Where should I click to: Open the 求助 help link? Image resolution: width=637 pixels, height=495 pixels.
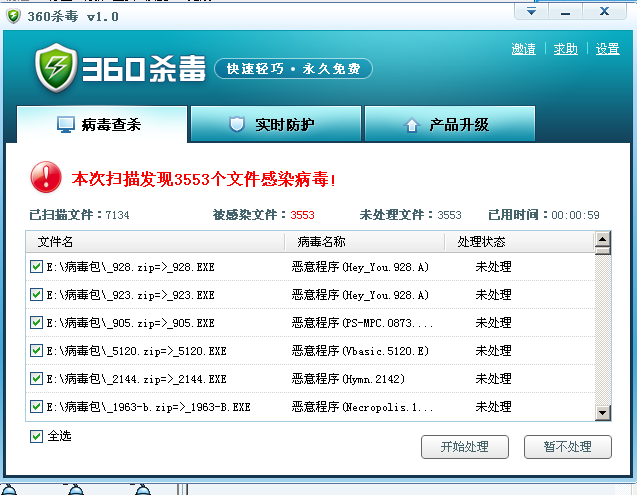(x=566, y=49)
